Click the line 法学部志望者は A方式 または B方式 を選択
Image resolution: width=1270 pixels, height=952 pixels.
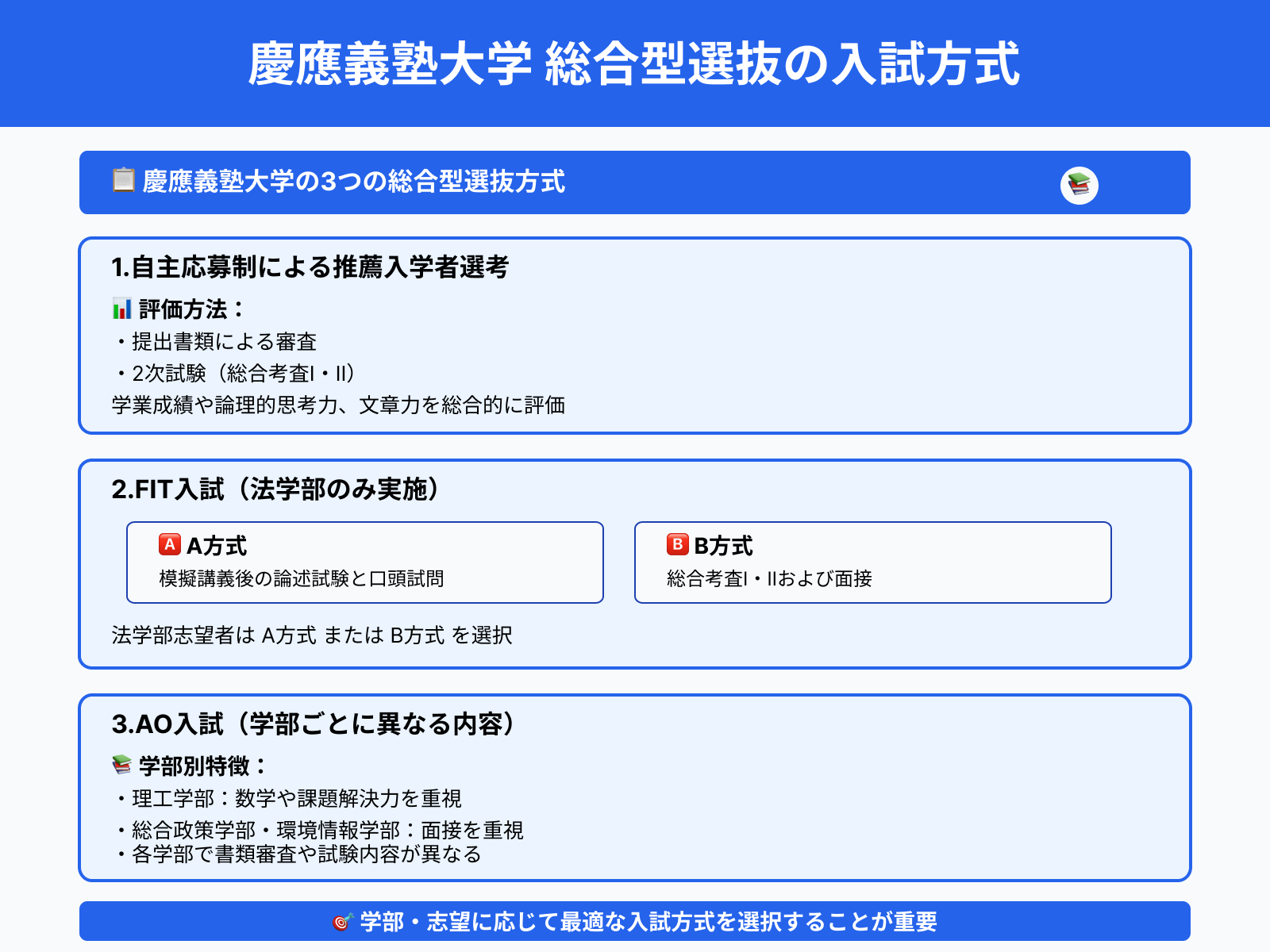(312, 635)
